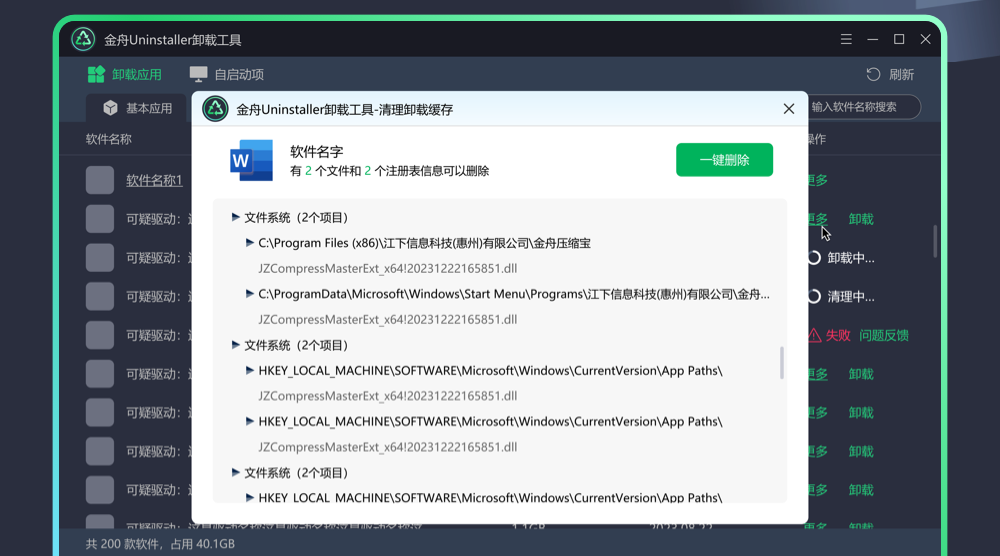Collapse the C:\Program Files (x86) path node
This screenshot has height=556, width=1000.
pos(250,243)
